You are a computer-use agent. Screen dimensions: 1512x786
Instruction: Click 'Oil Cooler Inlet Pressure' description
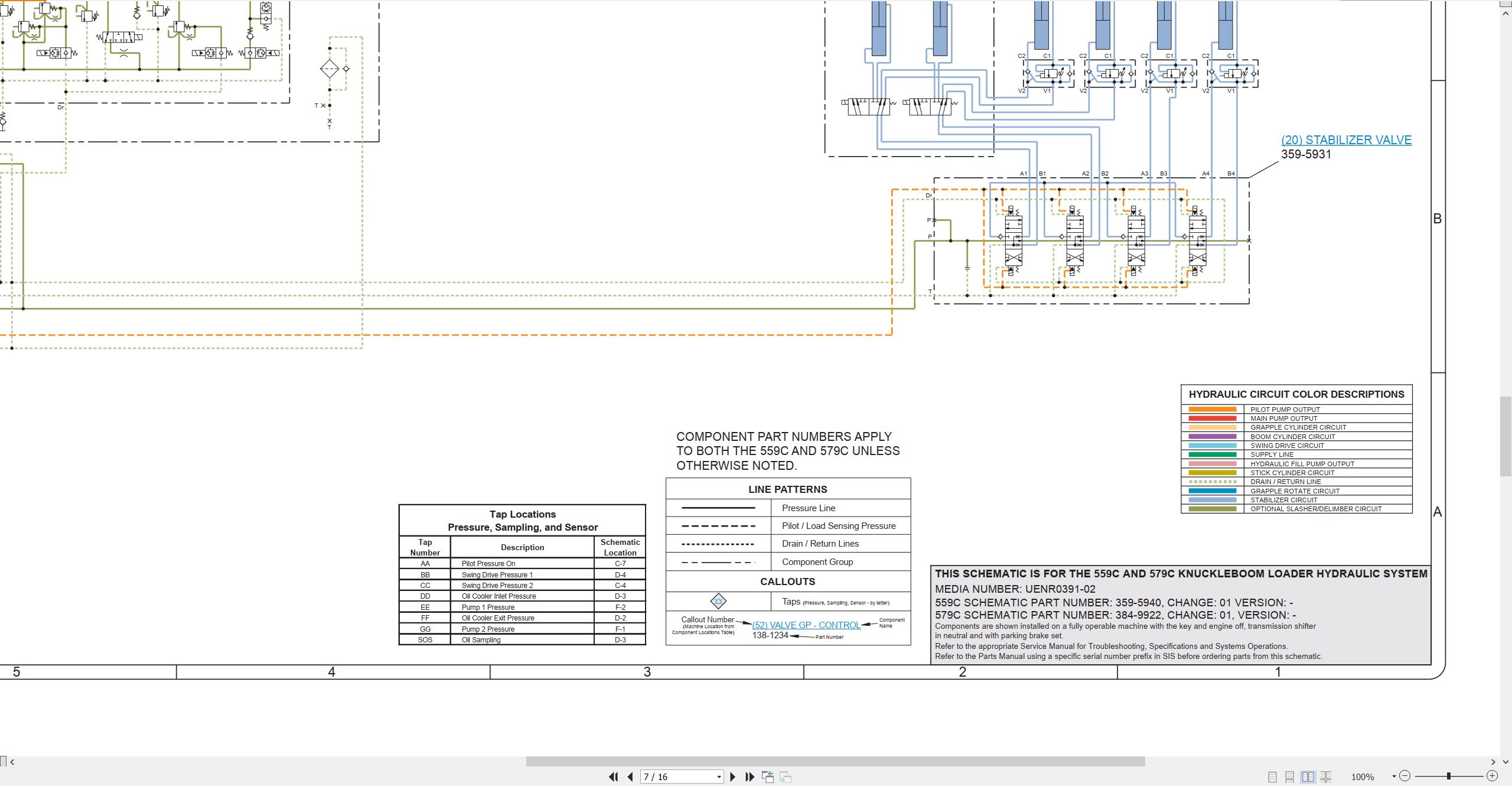(x=498, y=596)
